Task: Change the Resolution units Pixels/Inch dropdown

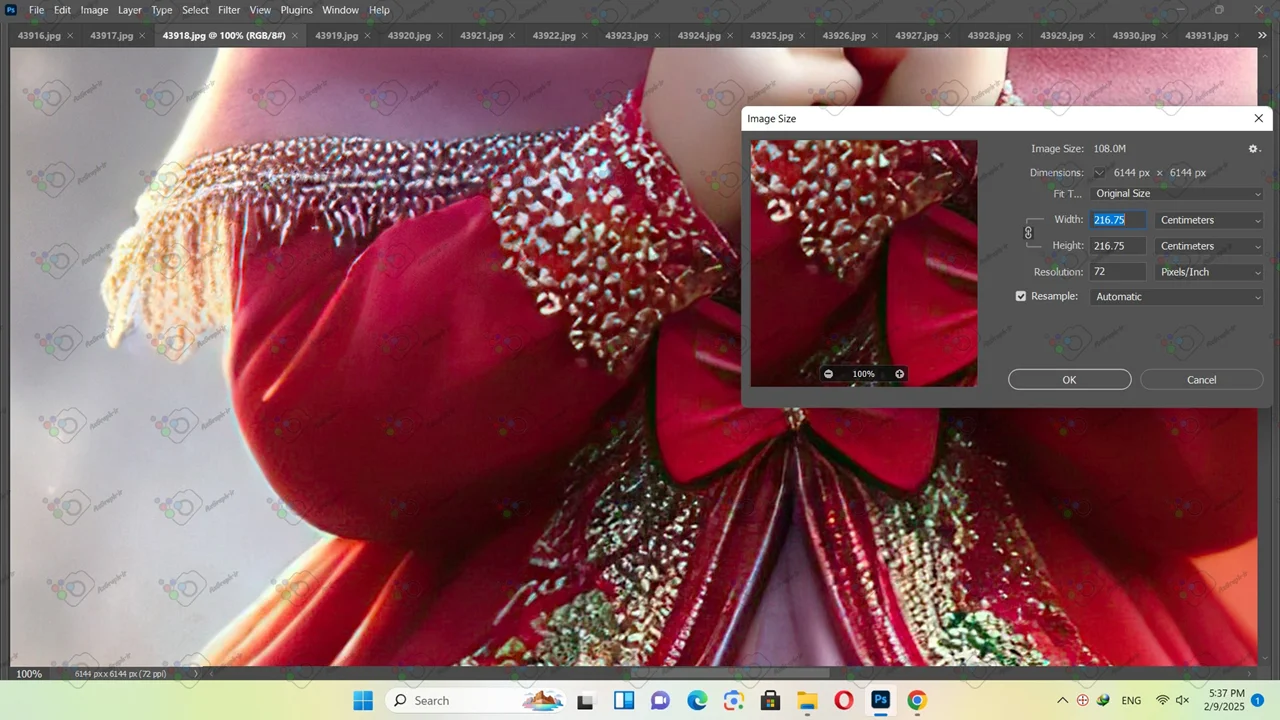Action: pos(1209,272)
